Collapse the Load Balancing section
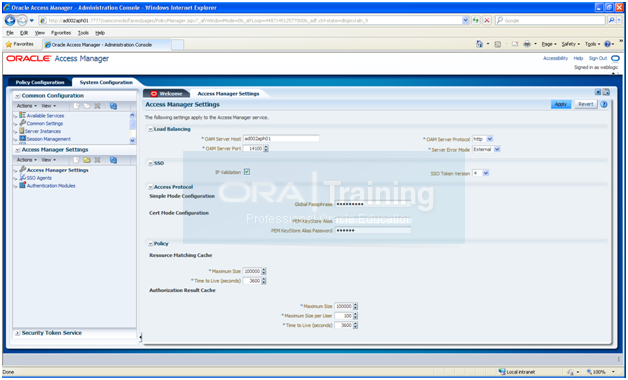Viewport: 628px width, 380px height. coord(151,129)
